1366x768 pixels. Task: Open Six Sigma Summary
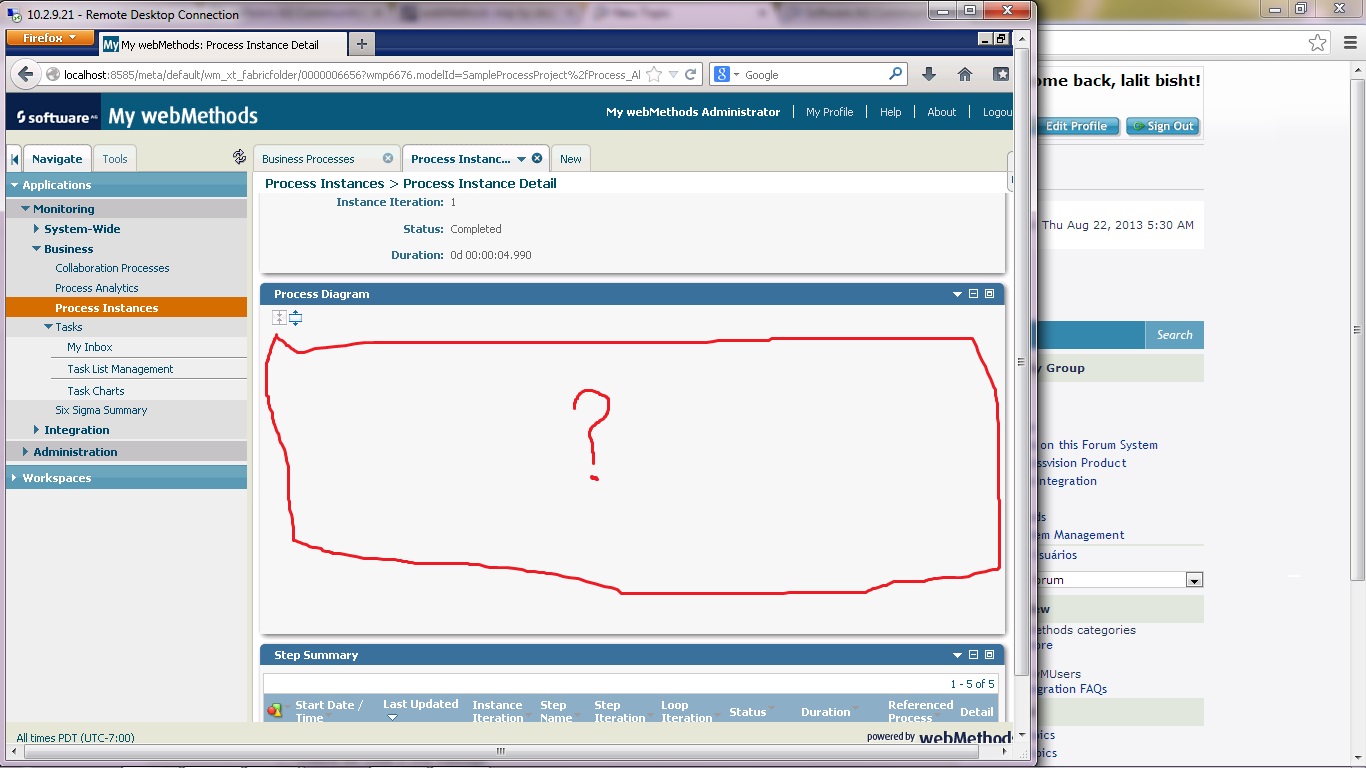click(101, 410)
